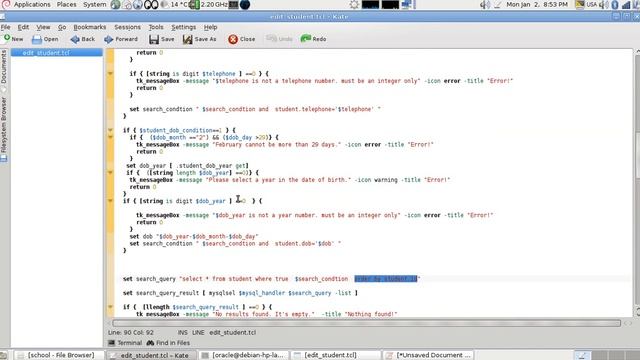The width and height of the screenshot is (640, 360).
Task: Collapse the fold marker at the 'string is digit $dob_year' line
Action: tap(110, 201)
